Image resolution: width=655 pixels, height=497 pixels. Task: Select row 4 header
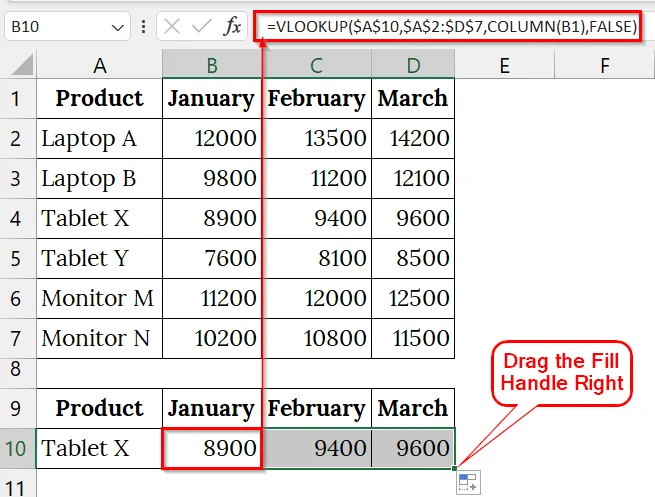point(17,218)
